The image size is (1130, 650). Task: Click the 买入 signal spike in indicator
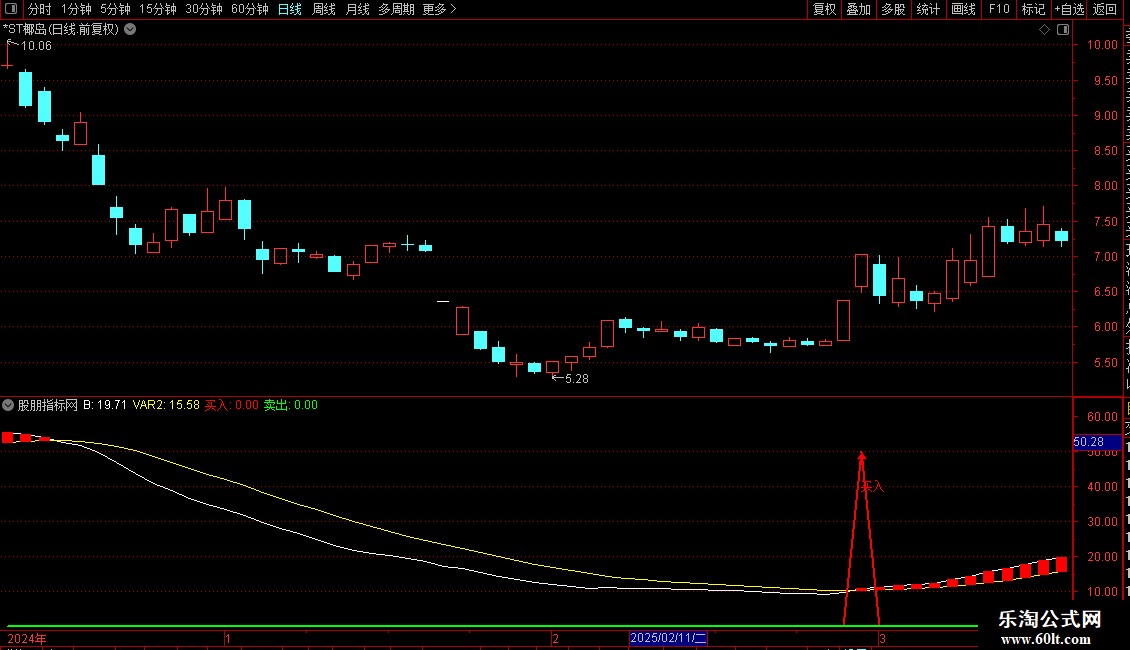pos(861,537)
